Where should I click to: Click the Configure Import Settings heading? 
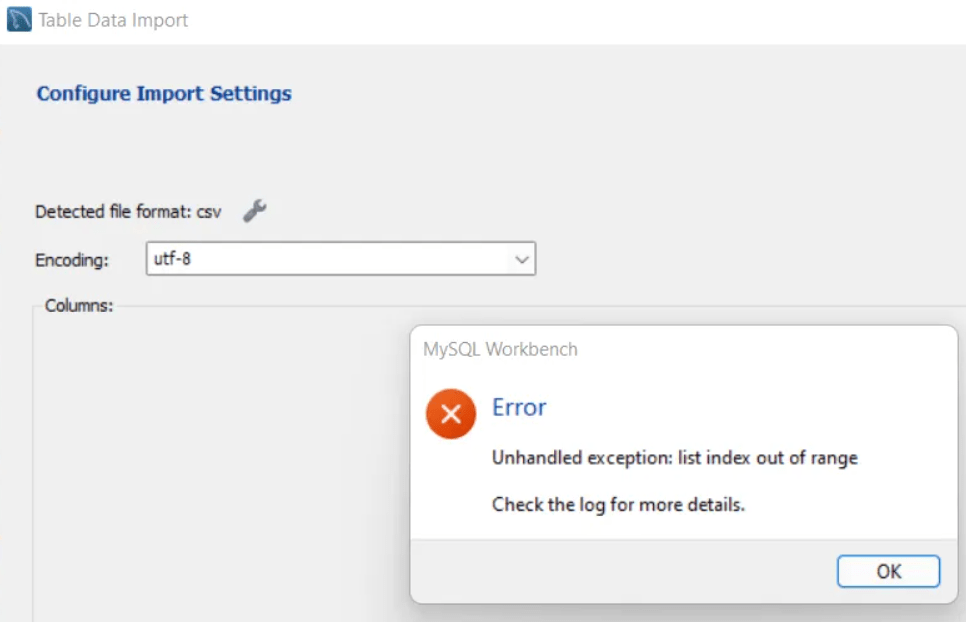(x=164, y=94)
